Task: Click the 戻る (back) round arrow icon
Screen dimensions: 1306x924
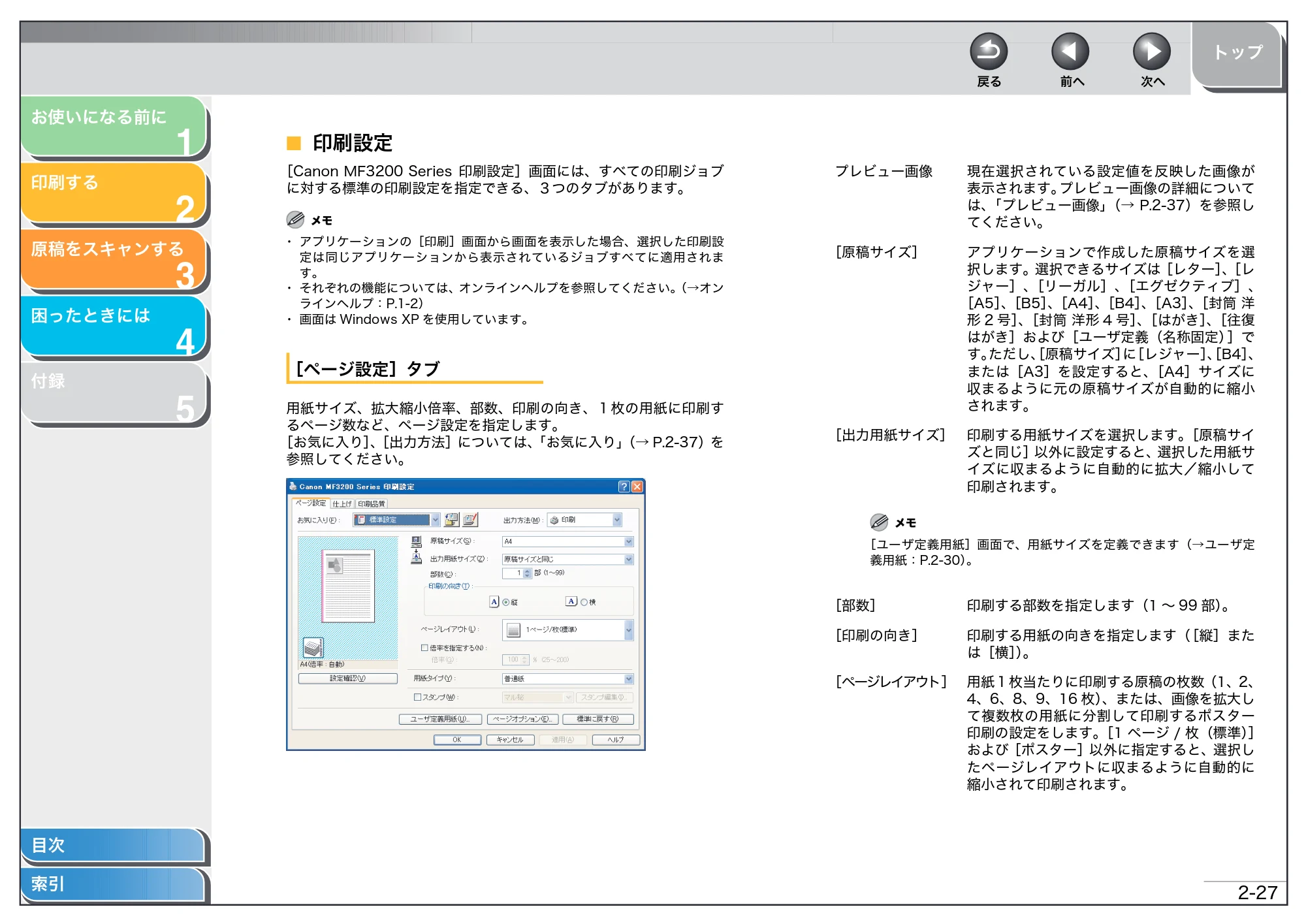Action: pos(988,52)
